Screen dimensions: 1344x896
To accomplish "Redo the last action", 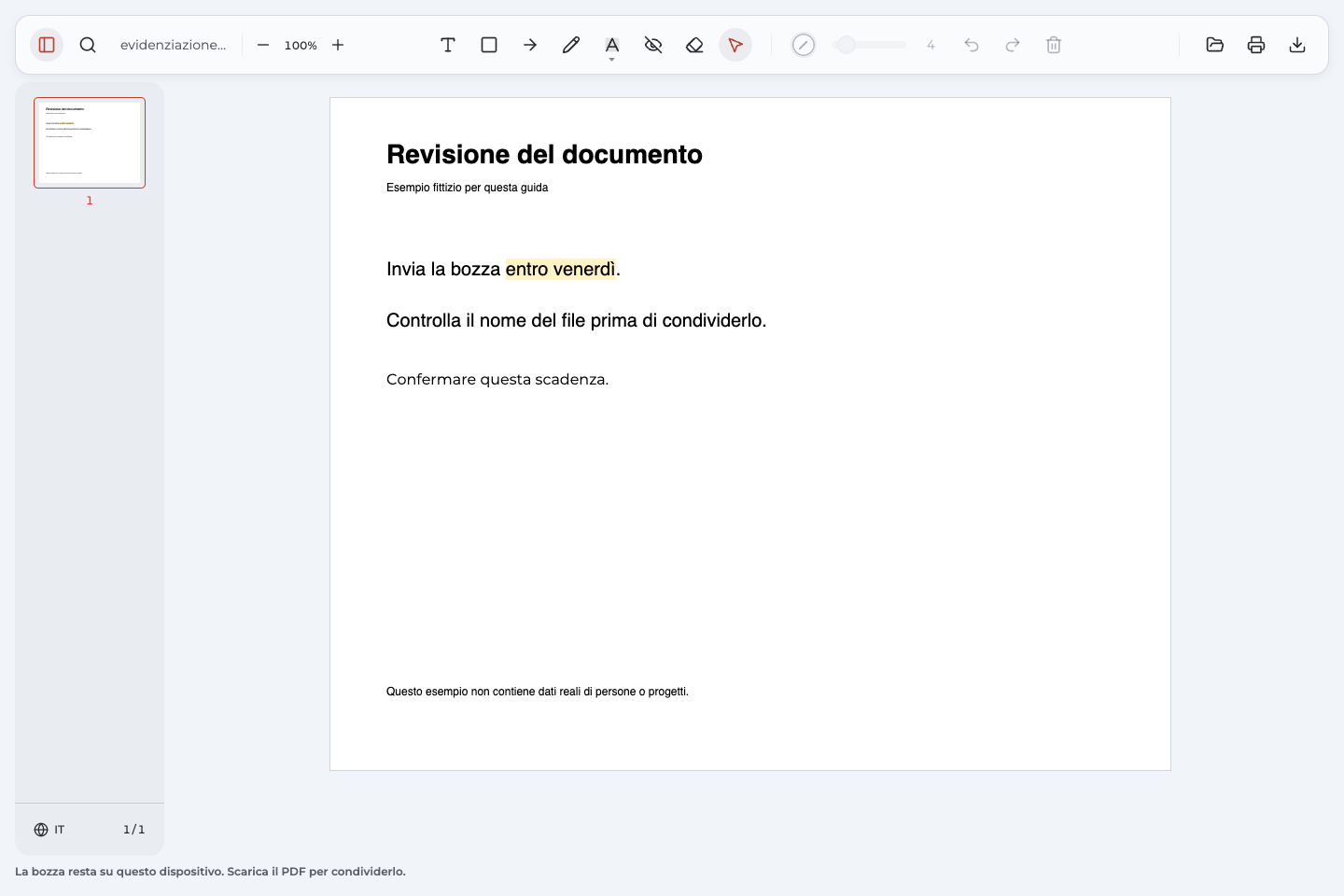I will 1013,45.
